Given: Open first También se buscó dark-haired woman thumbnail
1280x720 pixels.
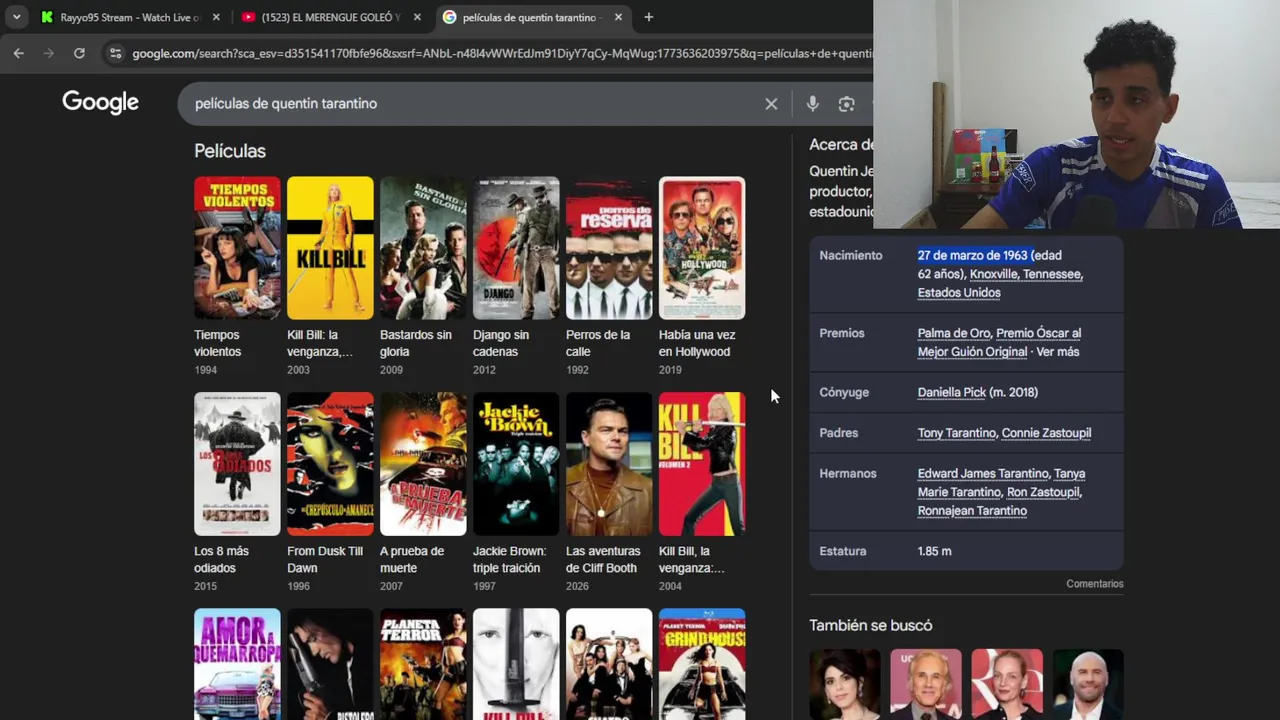Looking at the screenshot, I should tap(845, 684).
